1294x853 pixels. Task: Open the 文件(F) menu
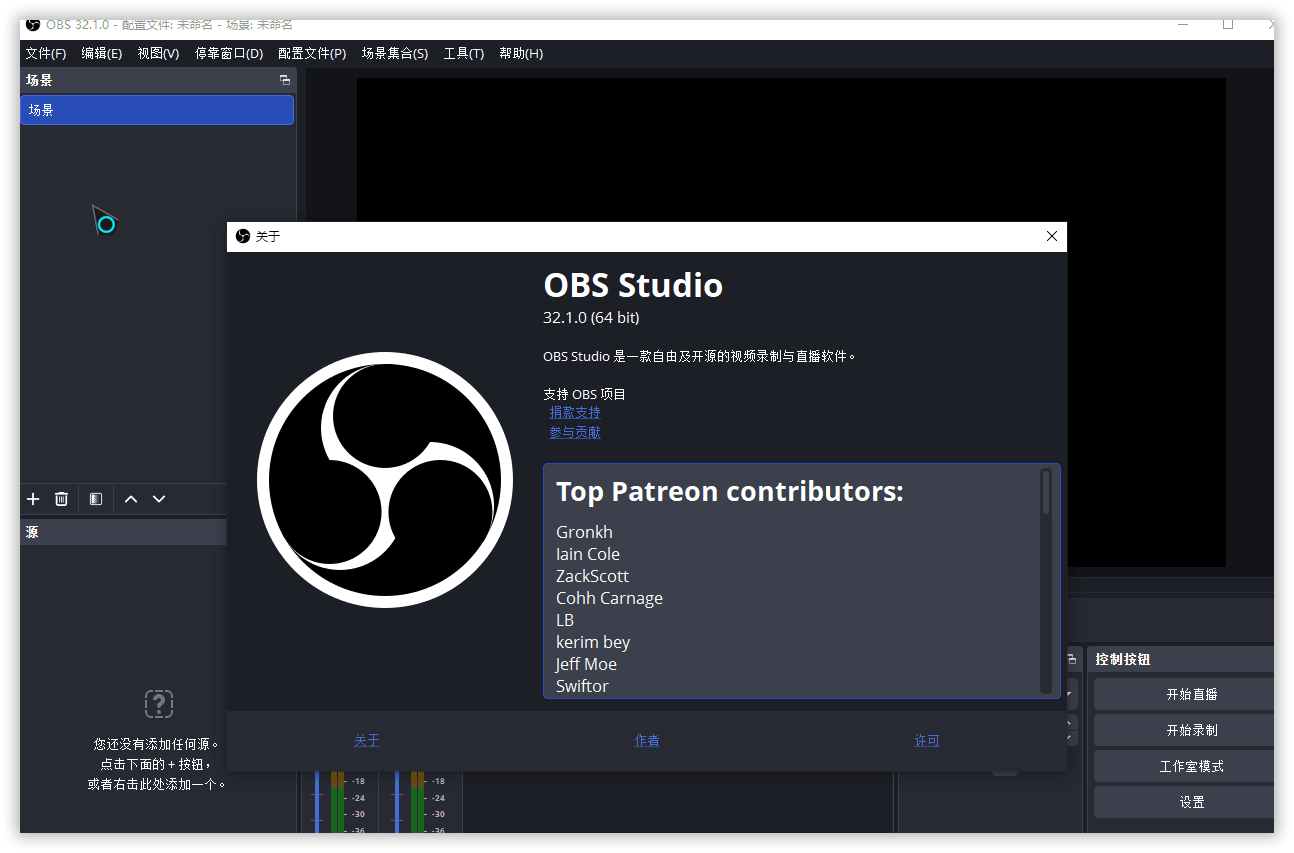[45, 54]
